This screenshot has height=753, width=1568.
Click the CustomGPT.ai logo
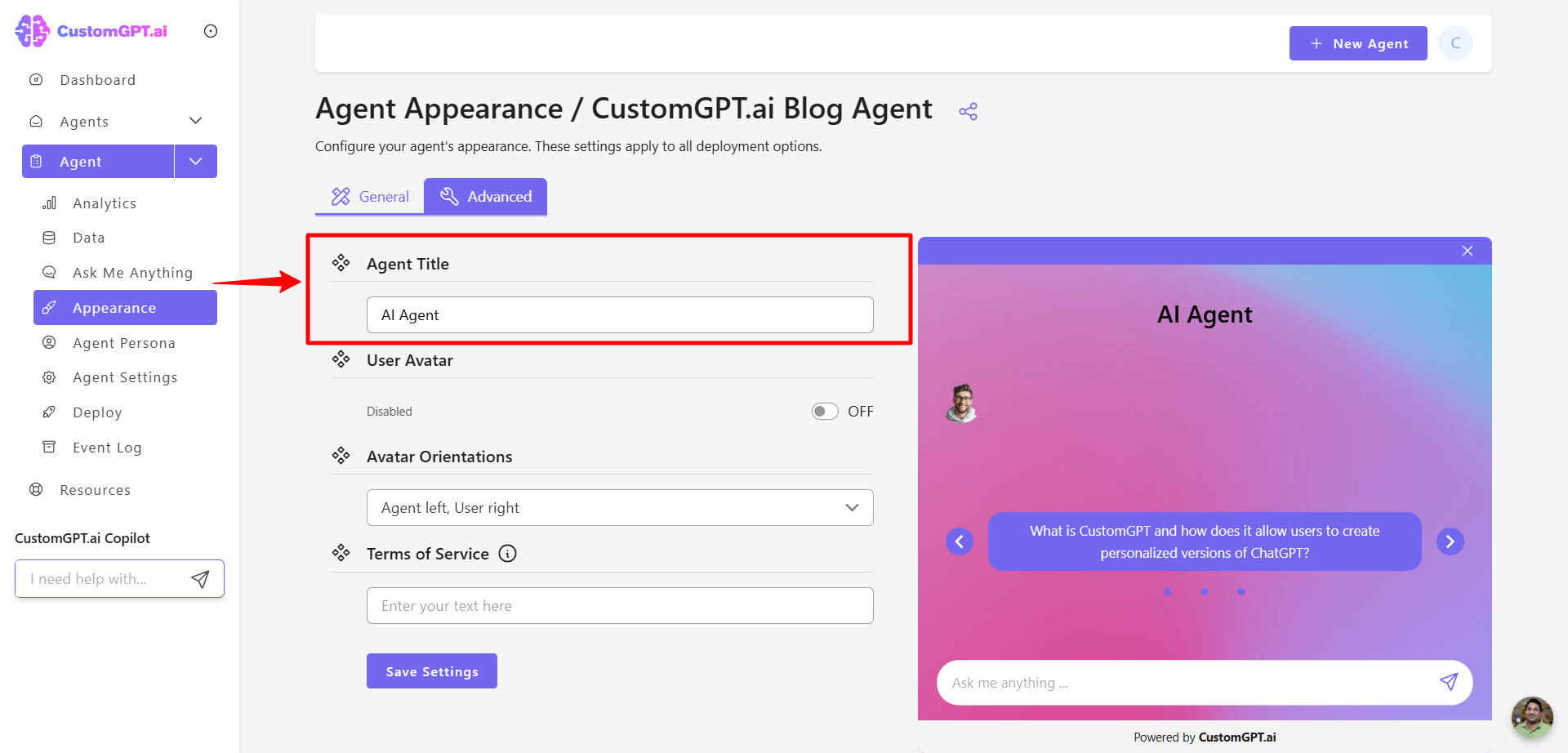coord(91,31)
